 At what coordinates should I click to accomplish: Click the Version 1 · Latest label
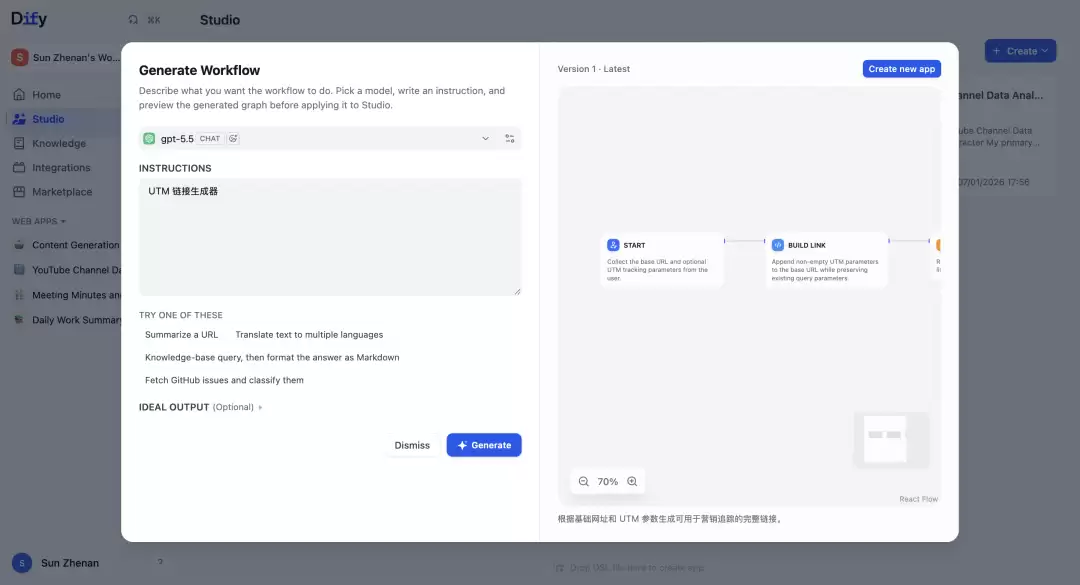(594, 69)
